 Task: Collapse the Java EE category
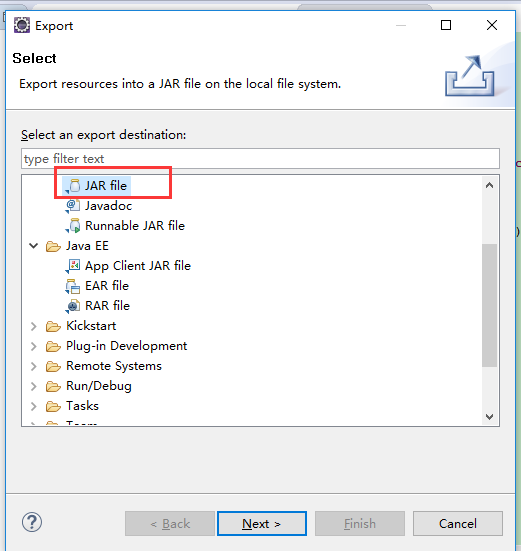coord(34,246)
